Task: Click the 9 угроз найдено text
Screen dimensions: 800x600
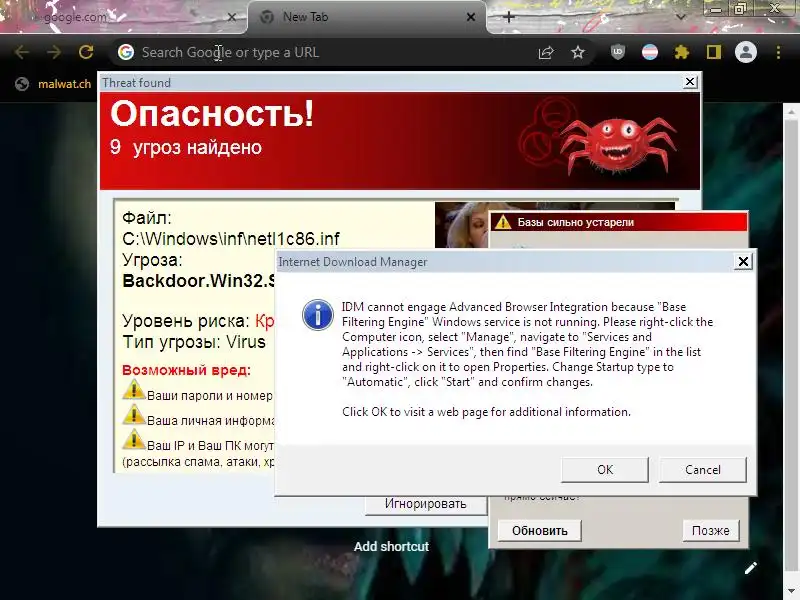Action: (186, 147)
